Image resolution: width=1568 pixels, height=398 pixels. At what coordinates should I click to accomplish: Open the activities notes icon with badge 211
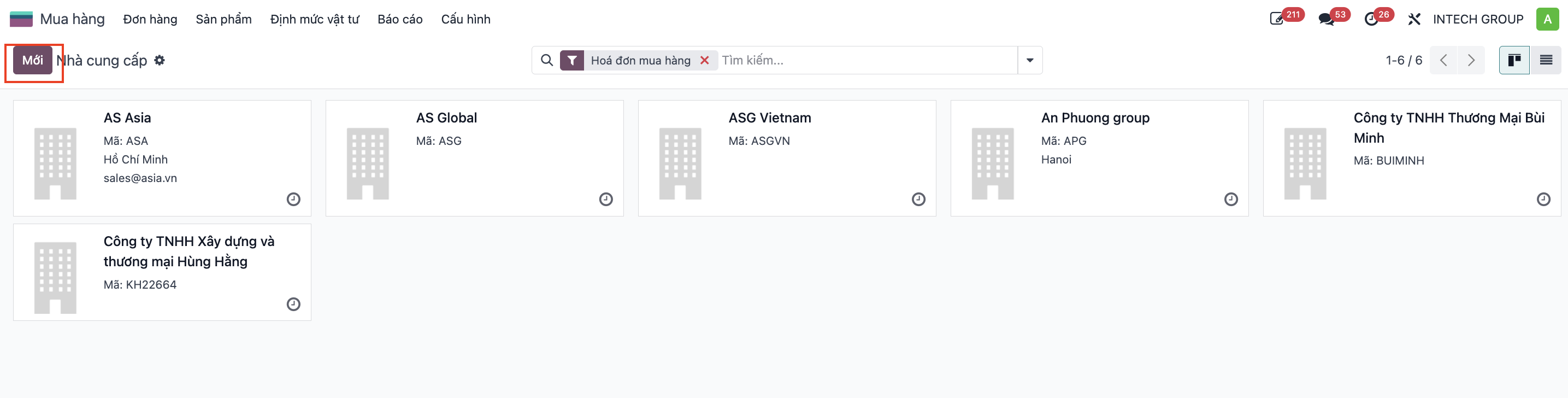coord(1277,19)
